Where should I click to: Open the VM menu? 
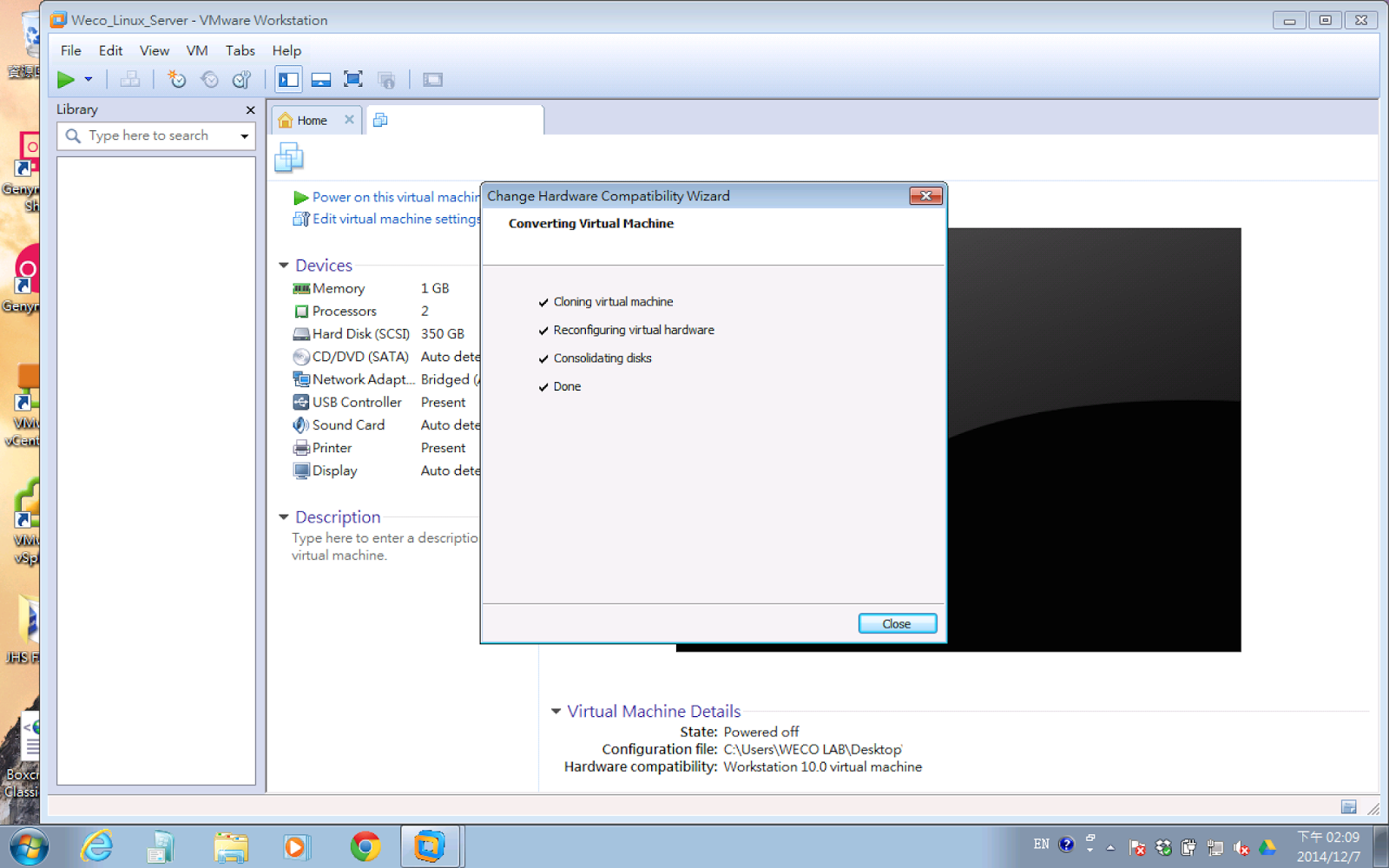(x=197, y=50)
